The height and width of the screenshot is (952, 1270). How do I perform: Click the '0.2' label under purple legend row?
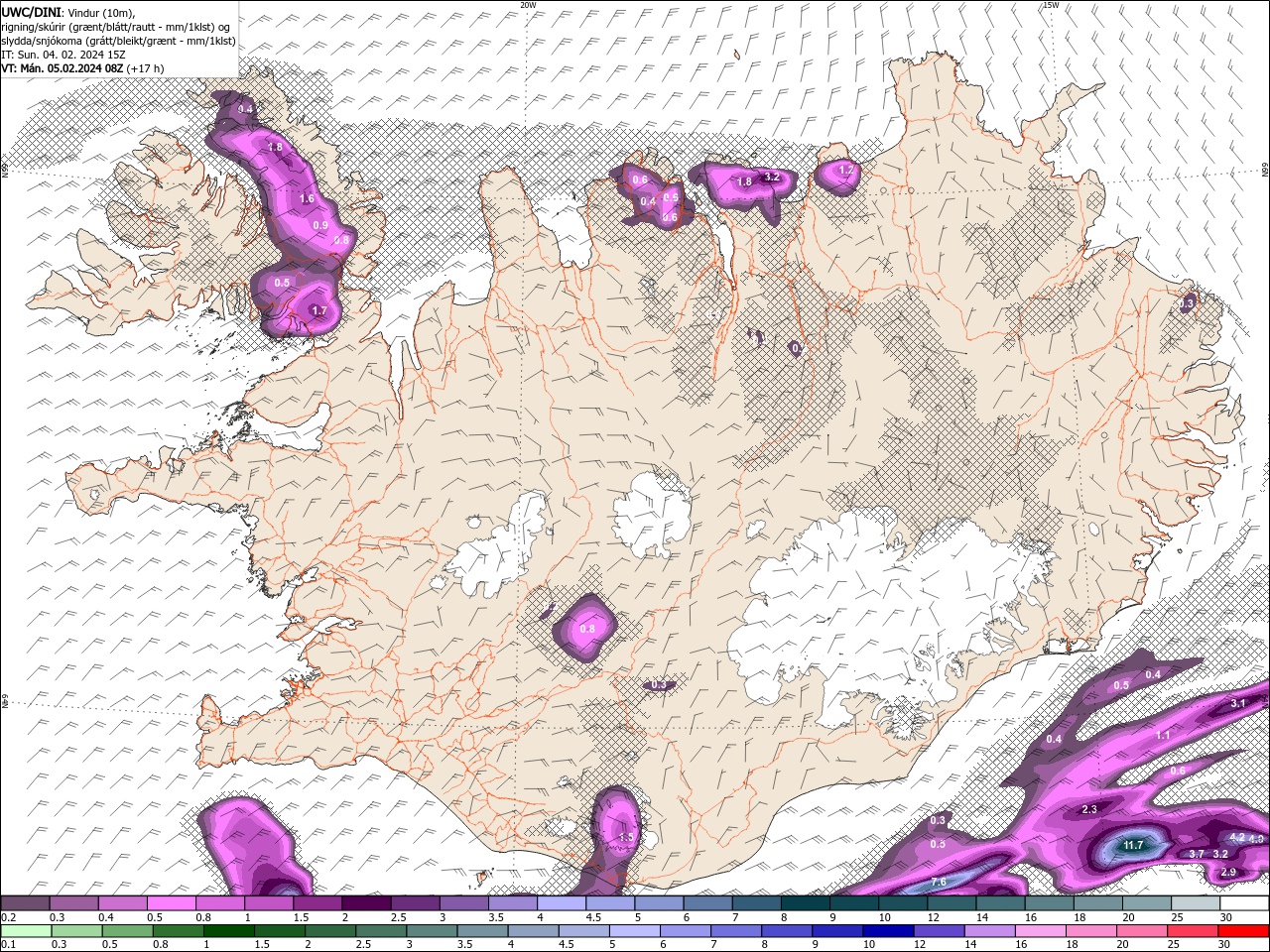9,917
